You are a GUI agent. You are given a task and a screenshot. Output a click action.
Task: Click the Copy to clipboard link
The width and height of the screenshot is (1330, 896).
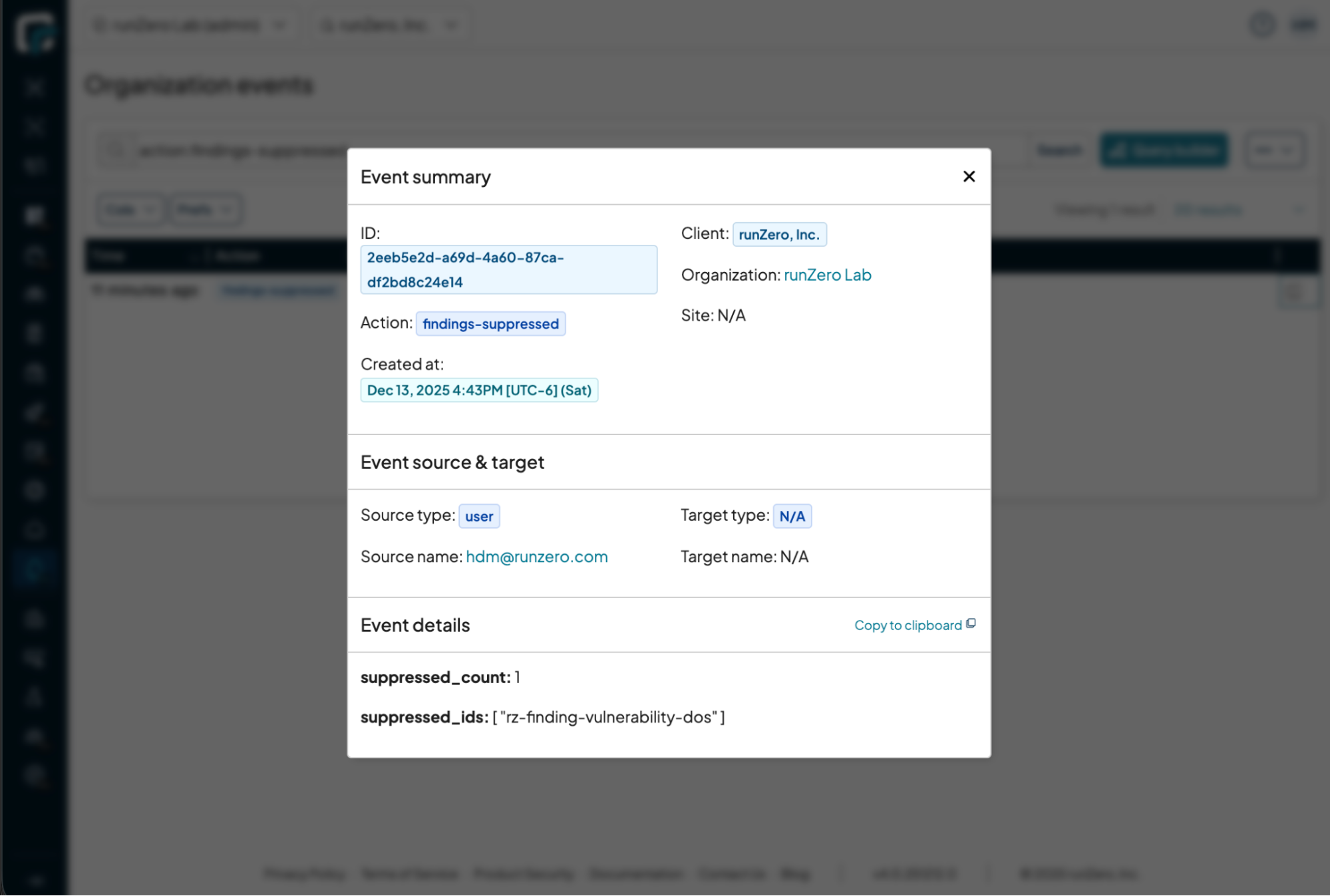point(908,625)
